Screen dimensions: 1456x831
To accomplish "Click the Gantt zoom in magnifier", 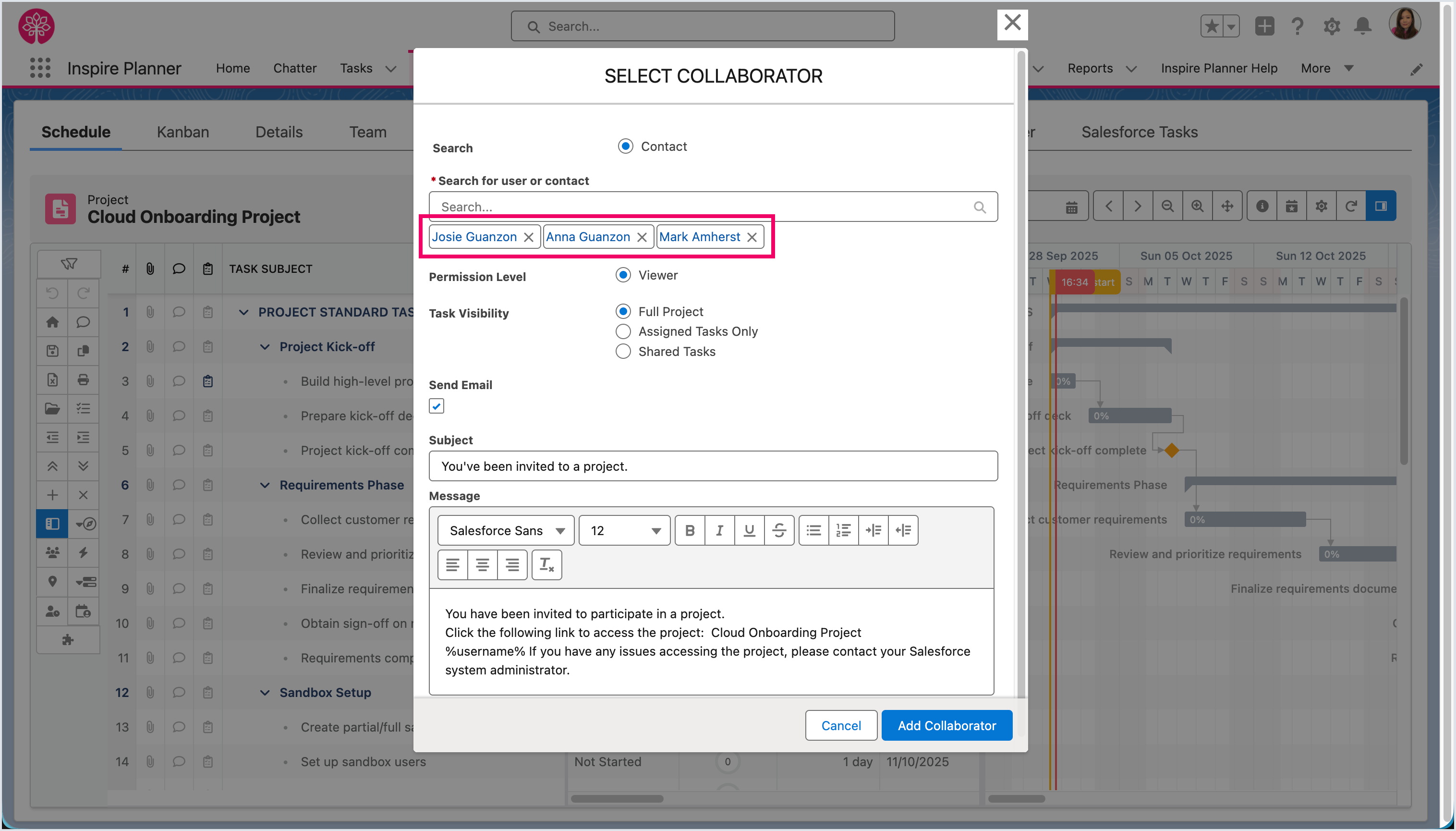I will [1197, 206].
